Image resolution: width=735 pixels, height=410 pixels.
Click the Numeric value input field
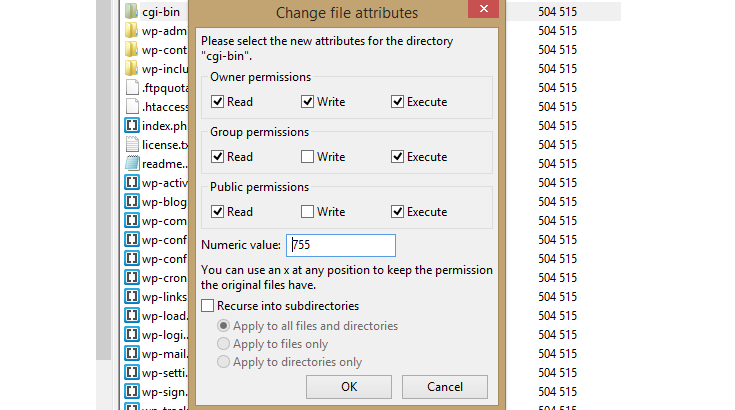tap(340, 245)
